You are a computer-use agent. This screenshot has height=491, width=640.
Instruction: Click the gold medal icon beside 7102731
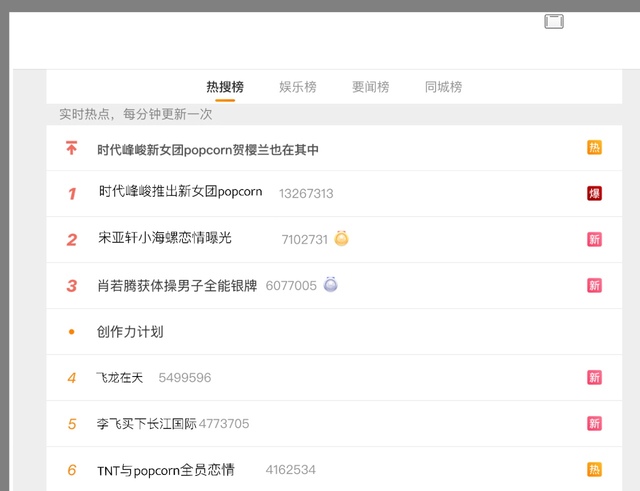pos(342,238)
